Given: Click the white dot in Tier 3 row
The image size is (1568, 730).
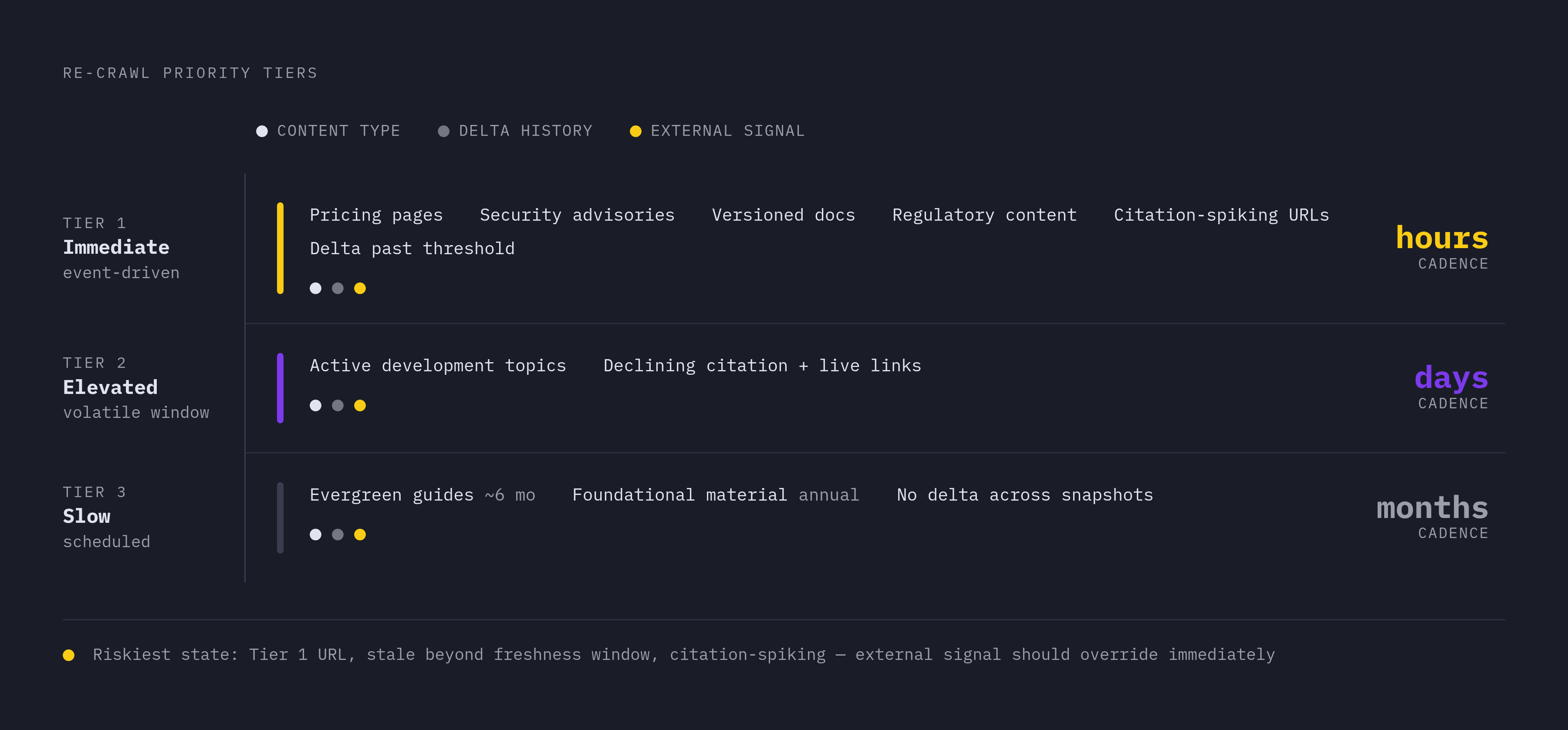Looking at the screenshot, I should coord(315,535).
